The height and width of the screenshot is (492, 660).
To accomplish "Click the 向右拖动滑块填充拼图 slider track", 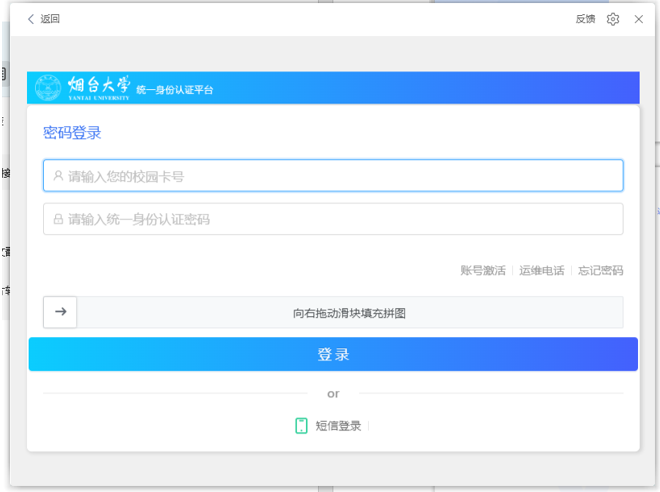I will point(350,313).
